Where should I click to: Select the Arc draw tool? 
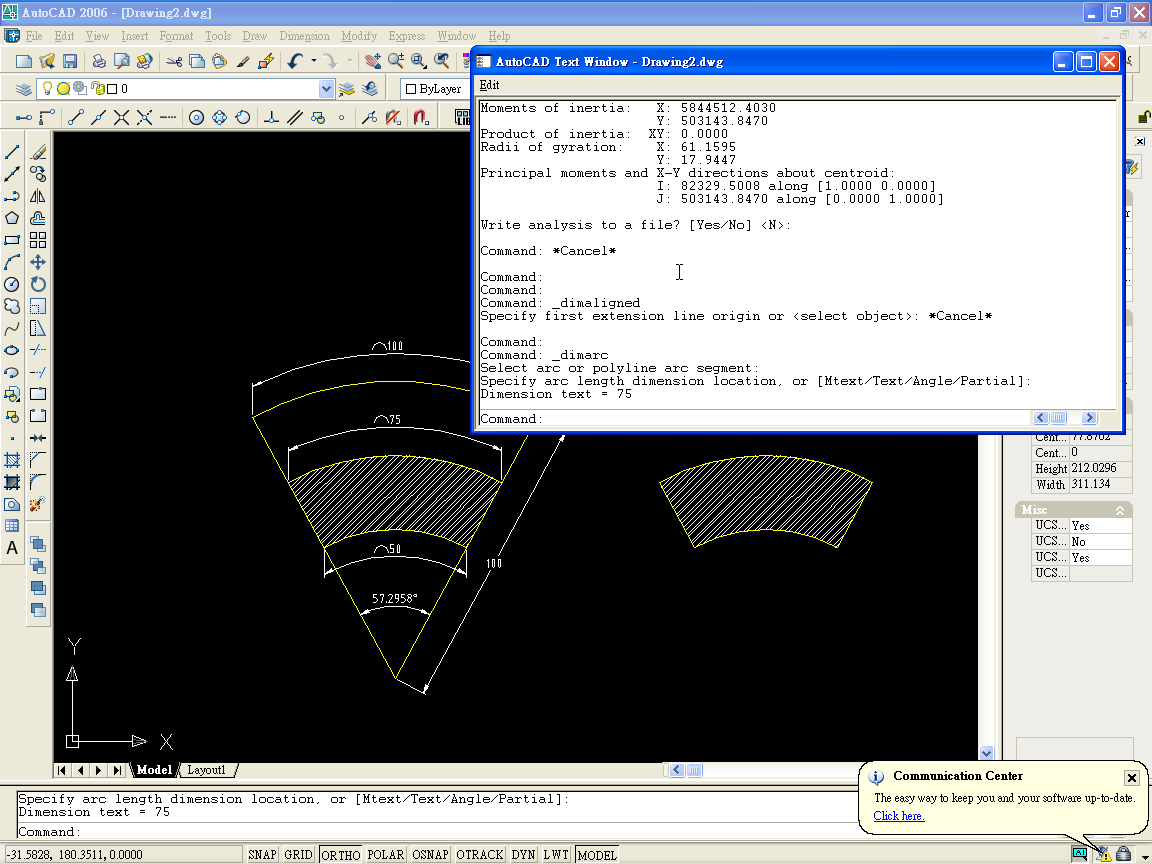tap(12, 262)
